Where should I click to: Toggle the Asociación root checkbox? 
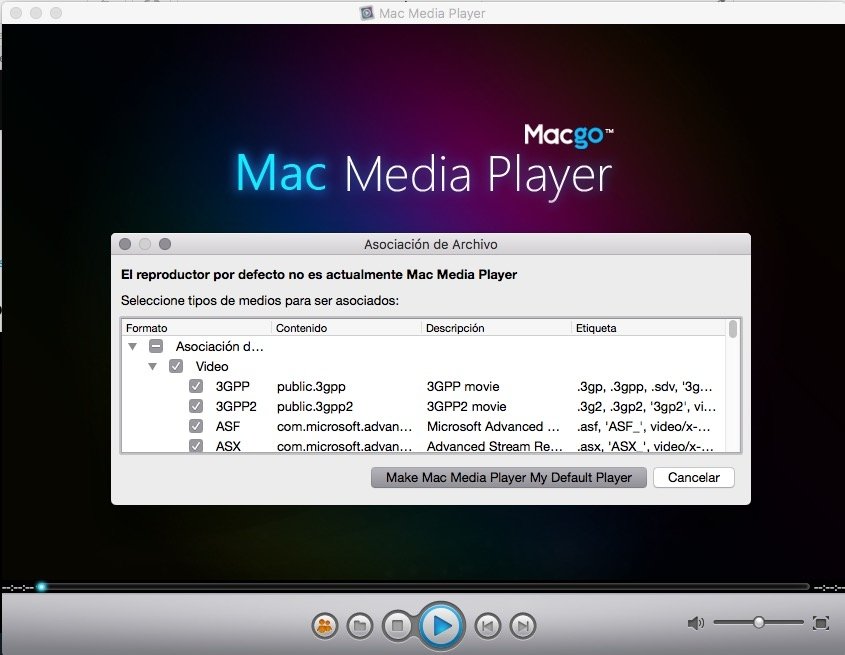click(156, 346)
